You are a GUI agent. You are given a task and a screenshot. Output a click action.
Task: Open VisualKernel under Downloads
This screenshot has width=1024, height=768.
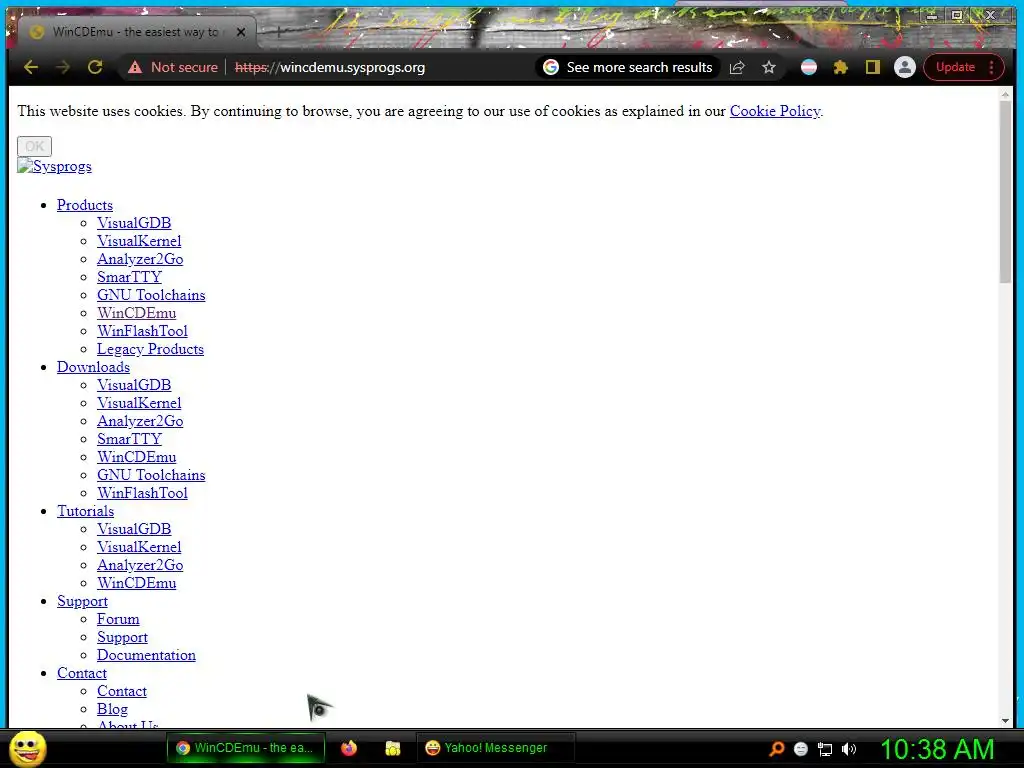(x=139, y=403)
